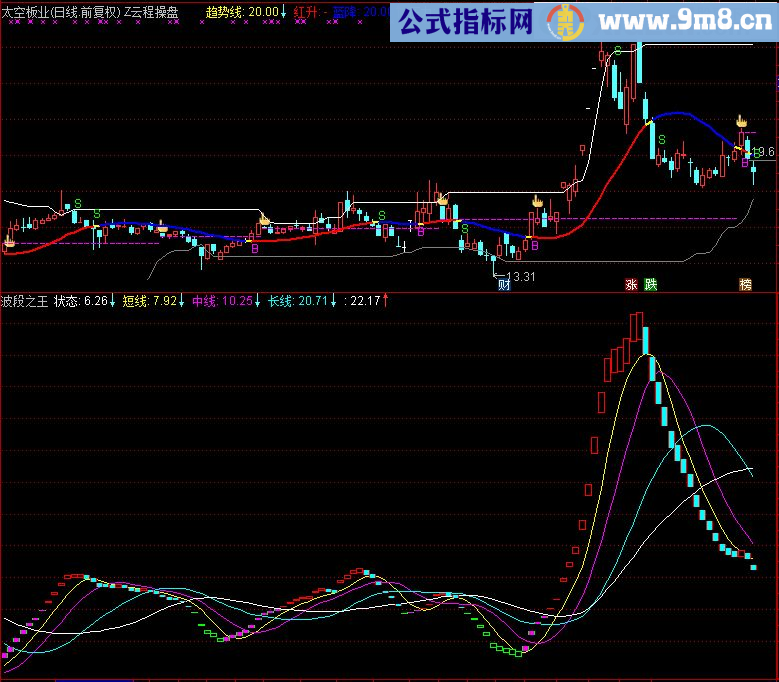Click the magenta B marker before the big rally
779x682 pixels.
tap(535, 245)
